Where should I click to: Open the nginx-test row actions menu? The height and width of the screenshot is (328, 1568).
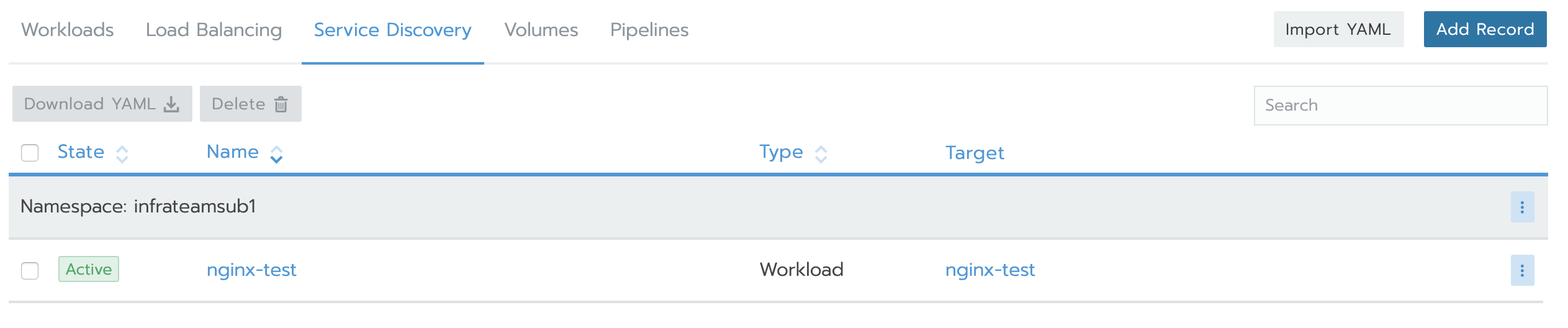1521,270
